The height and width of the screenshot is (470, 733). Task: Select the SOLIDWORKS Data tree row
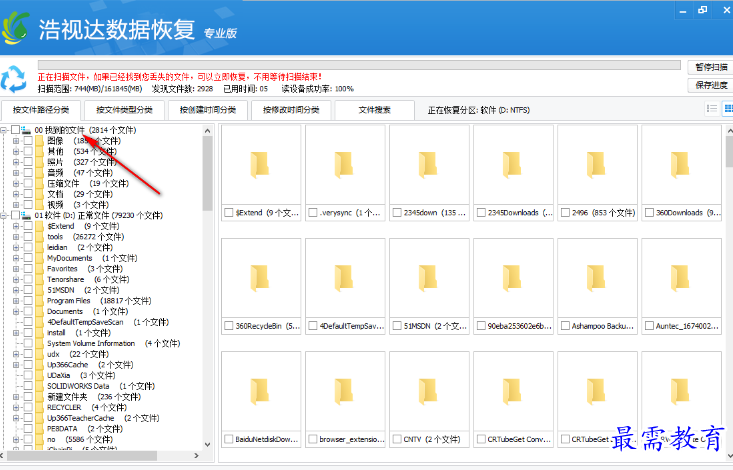click(x=101, y=386)
